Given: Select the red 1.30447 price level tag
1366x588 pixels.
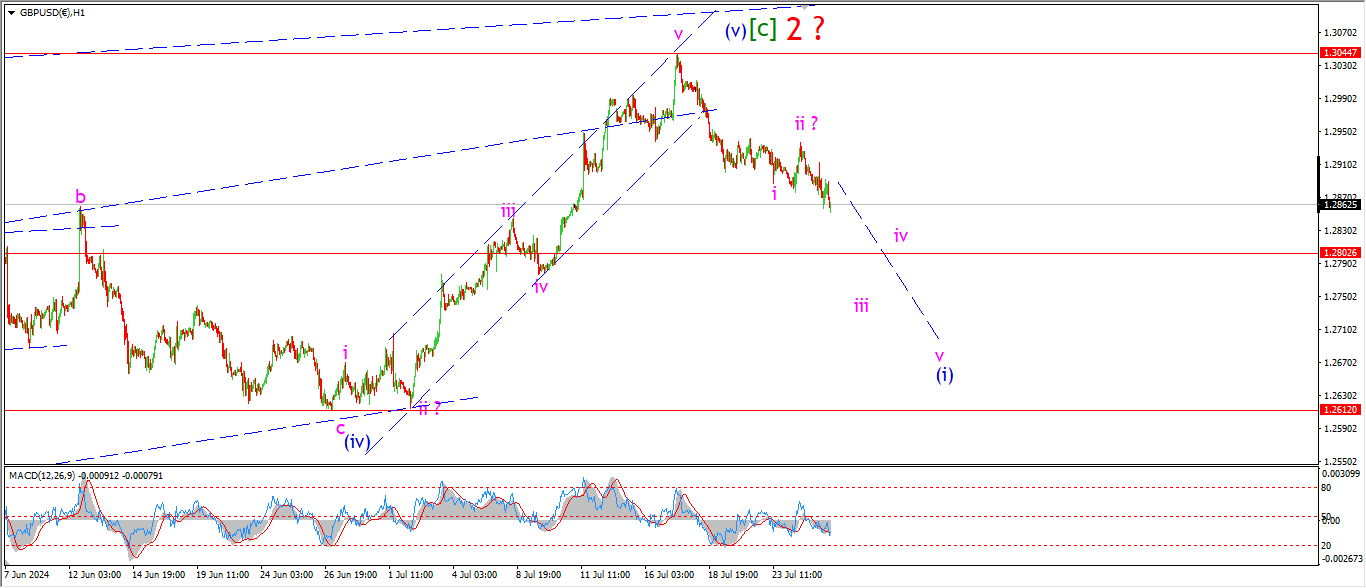Looking at the screenshot, I should point(1338,52).
